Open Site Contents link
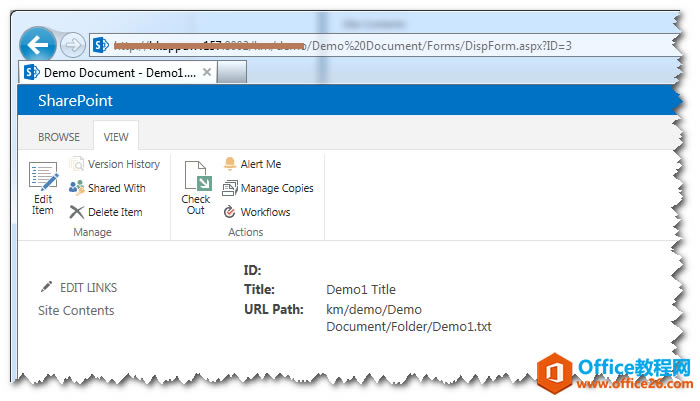700x401 pixels. 76,310
